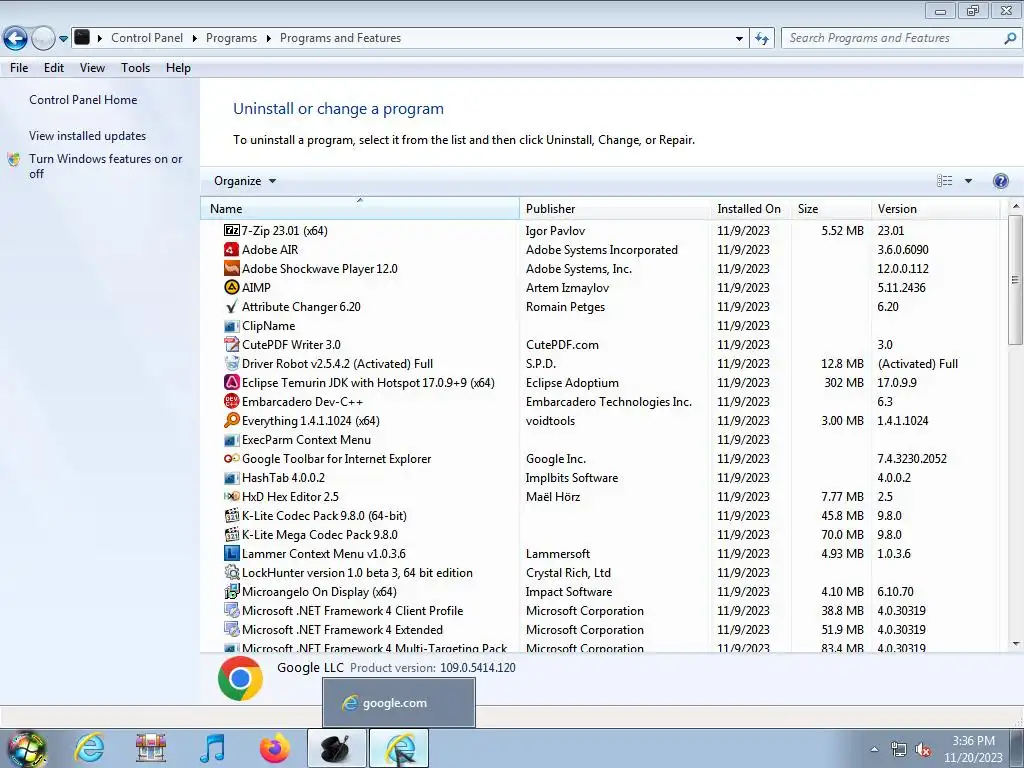Sort by the Version column header
The height and width of the screenshot is (768, 1024).
935,208
